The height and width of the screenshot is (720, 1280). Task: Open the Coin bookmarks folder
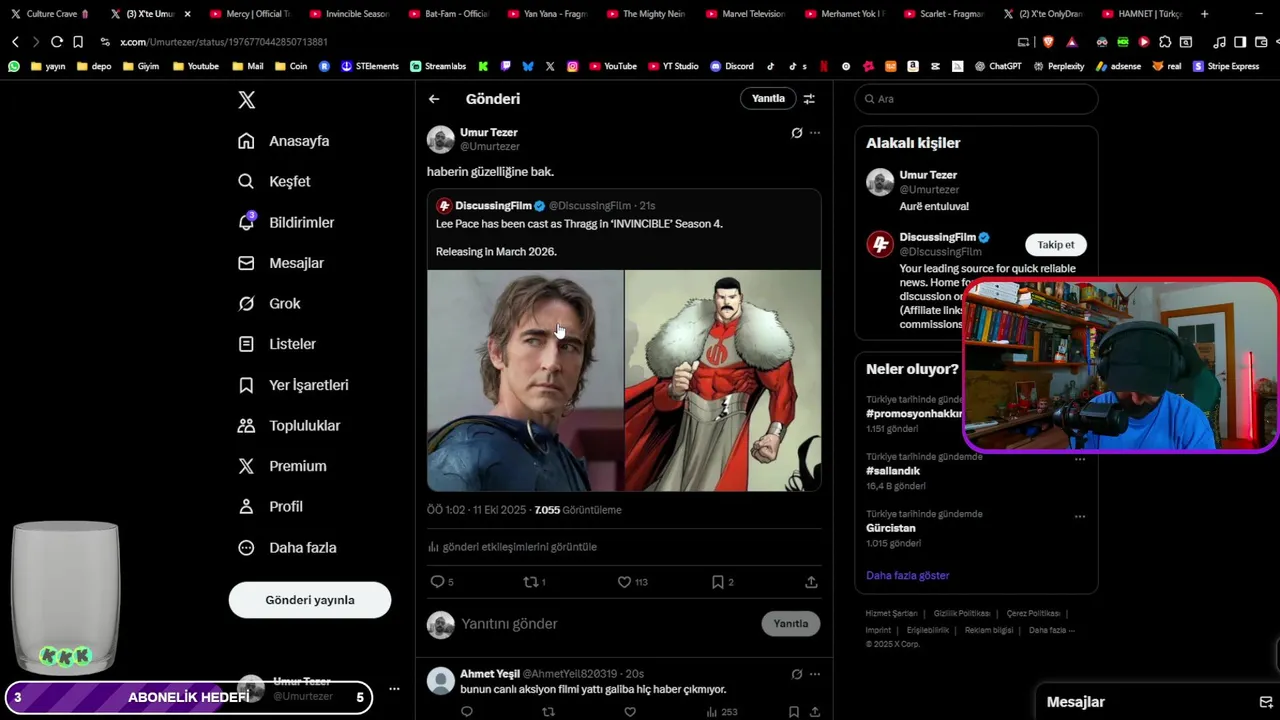tap(291, 66)
